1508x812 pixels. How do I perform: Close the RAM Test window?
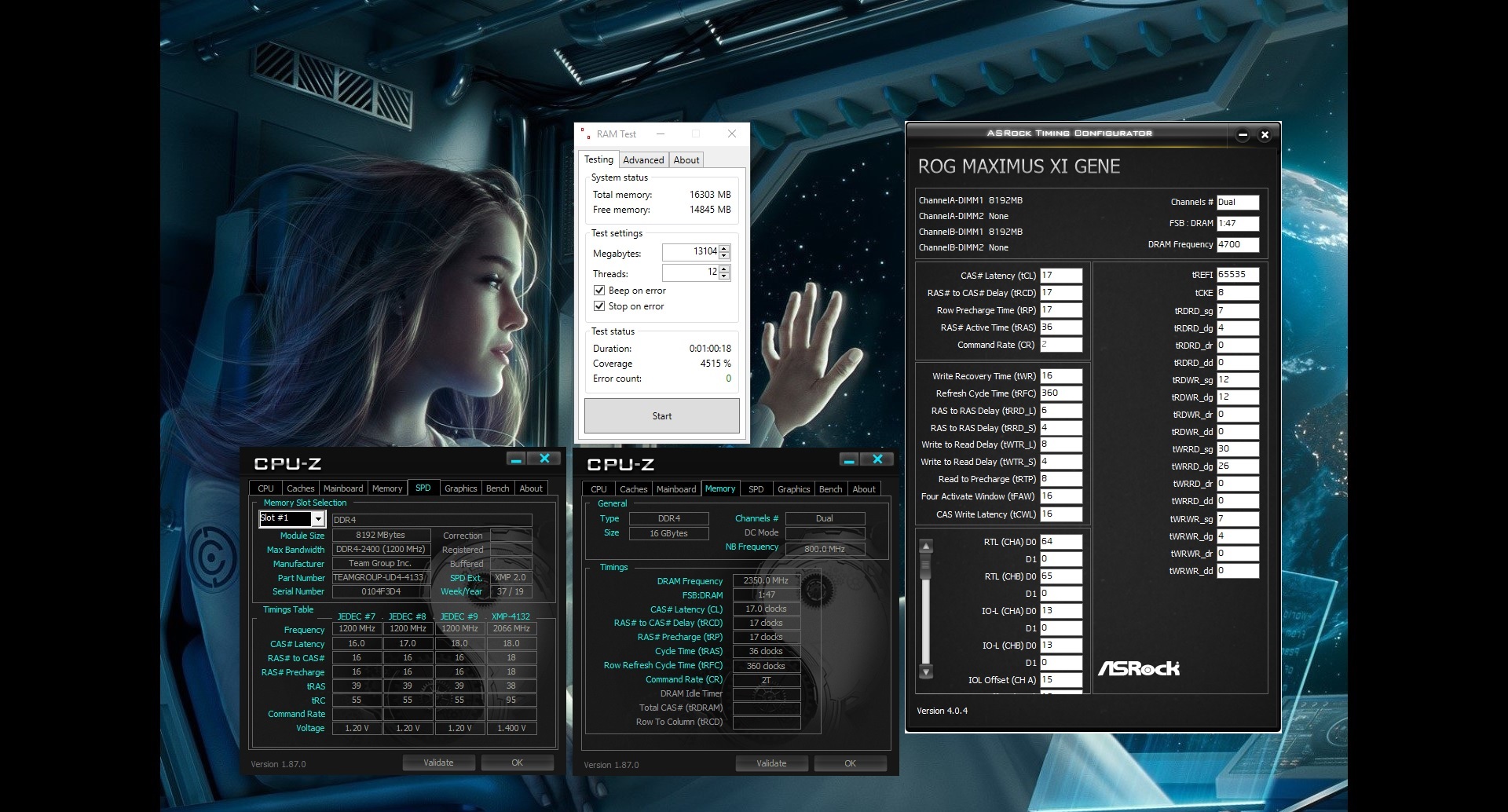[x=731, y=134]
